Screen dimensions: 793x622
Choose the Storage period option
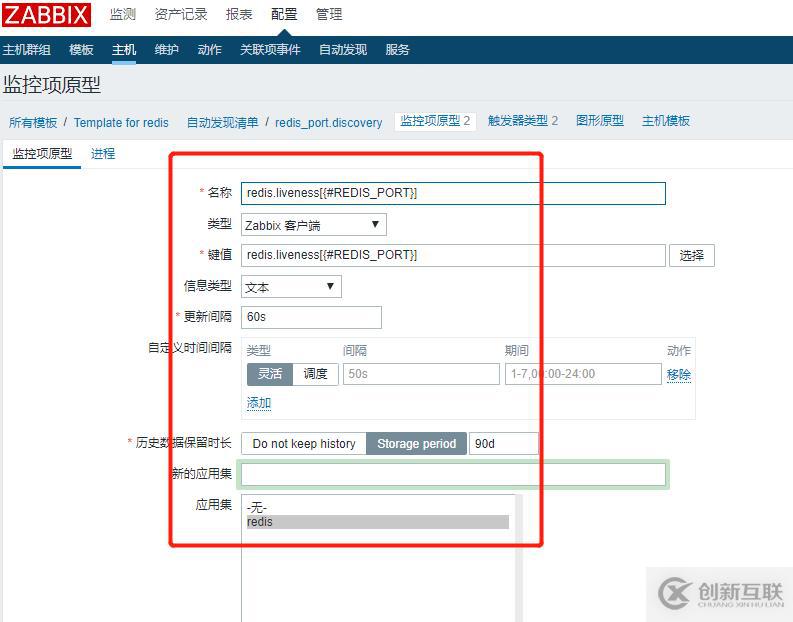pos(417,443)
